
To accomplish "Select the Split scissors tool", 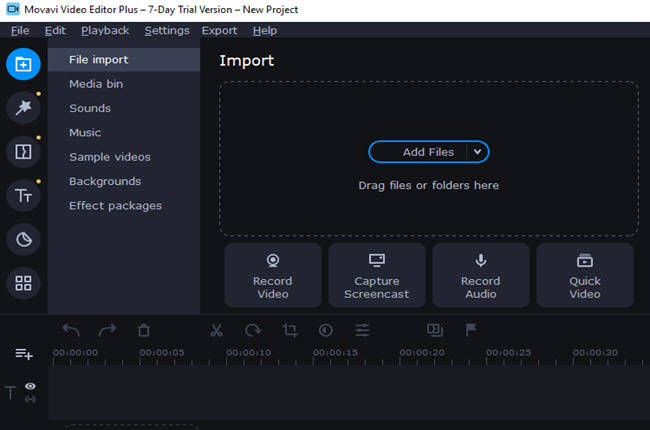I will (216, 330).
